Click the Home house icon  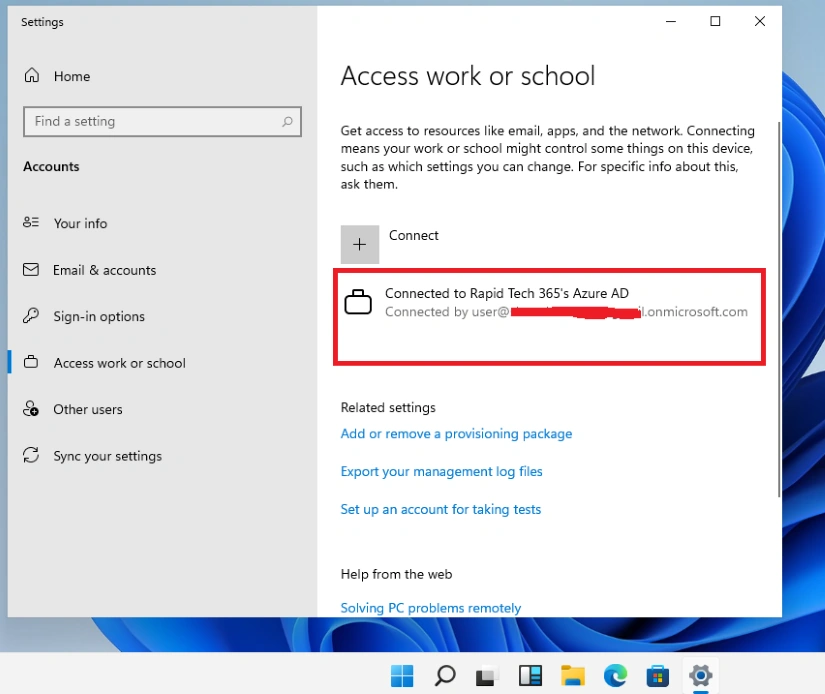click(x=32, y=76)
